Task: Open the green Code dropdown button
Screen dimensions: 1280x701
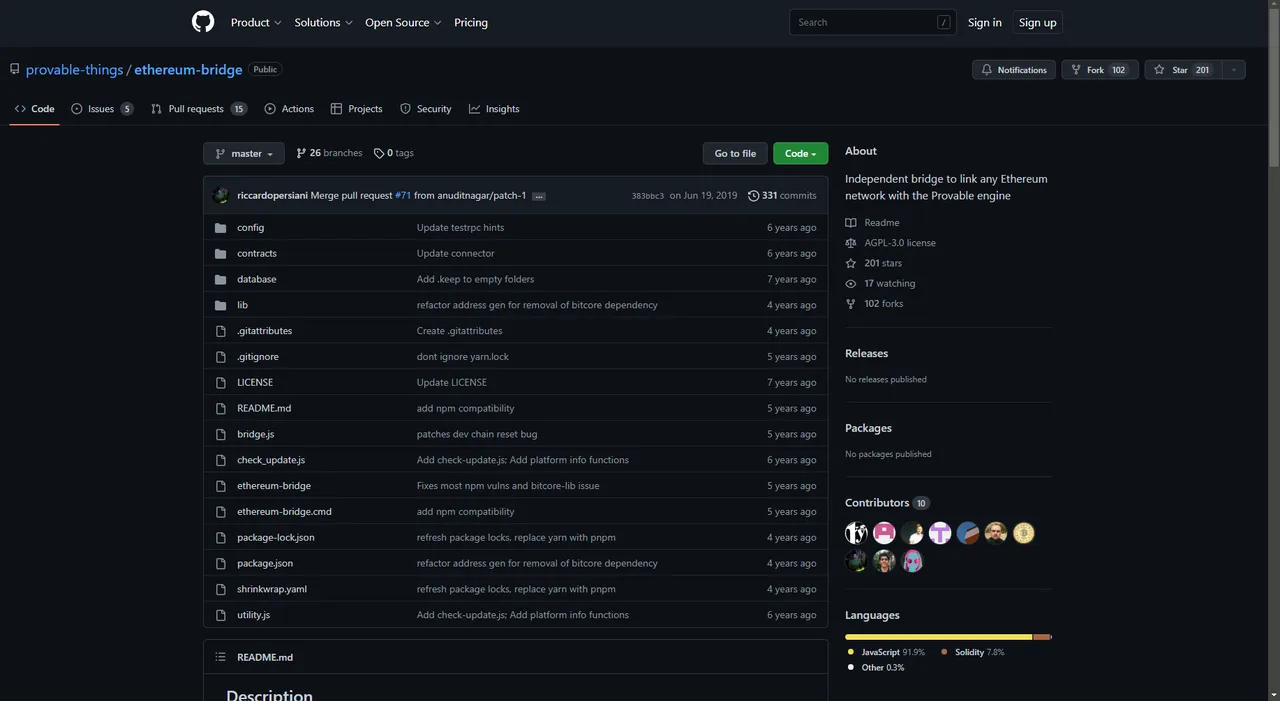Action: [x=800, y=153]
